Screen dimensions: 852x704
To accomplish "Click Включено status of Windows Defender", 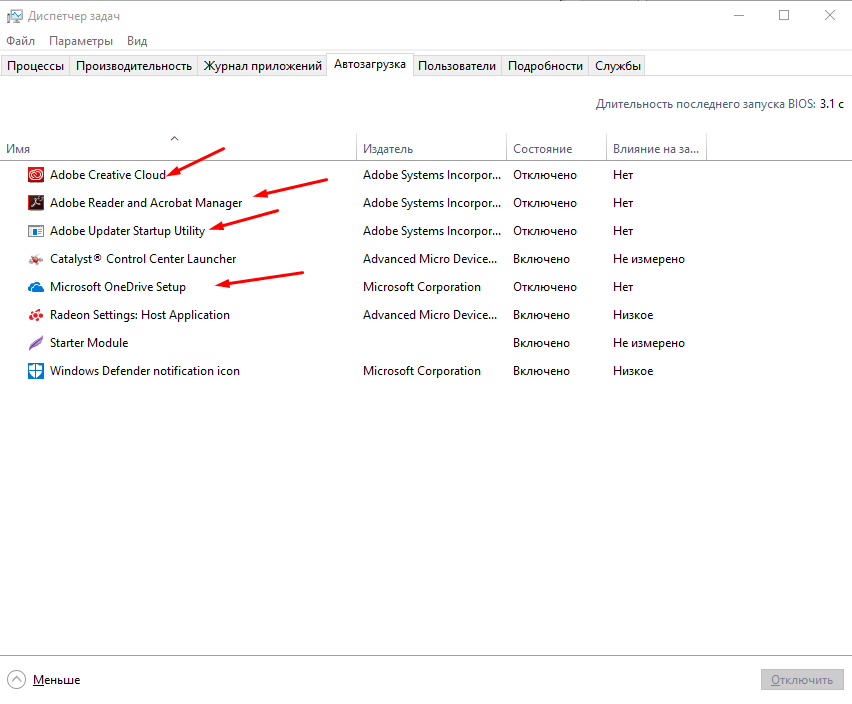I will [x=541, y=371].
